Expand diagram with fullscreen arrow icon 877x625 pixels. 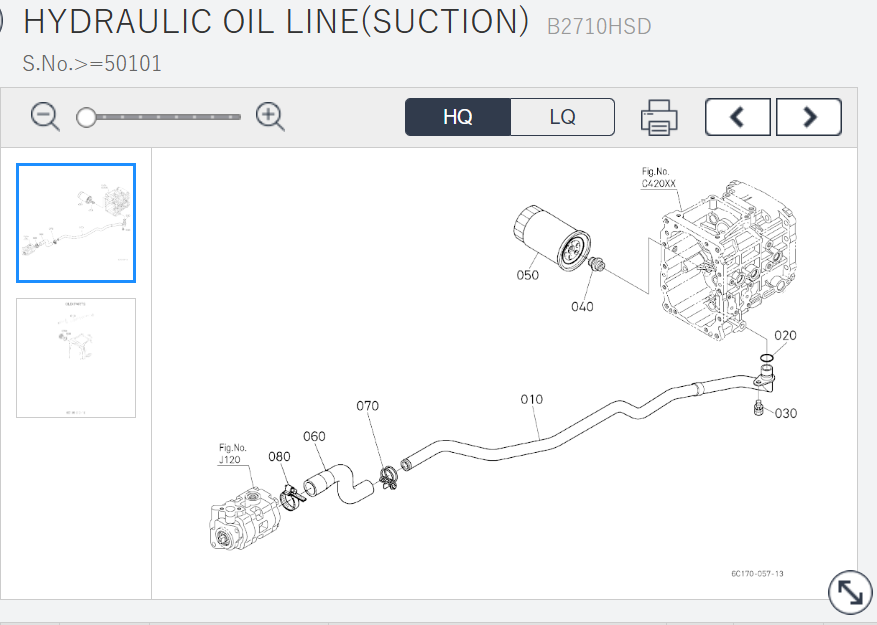(x=849, y=593)
